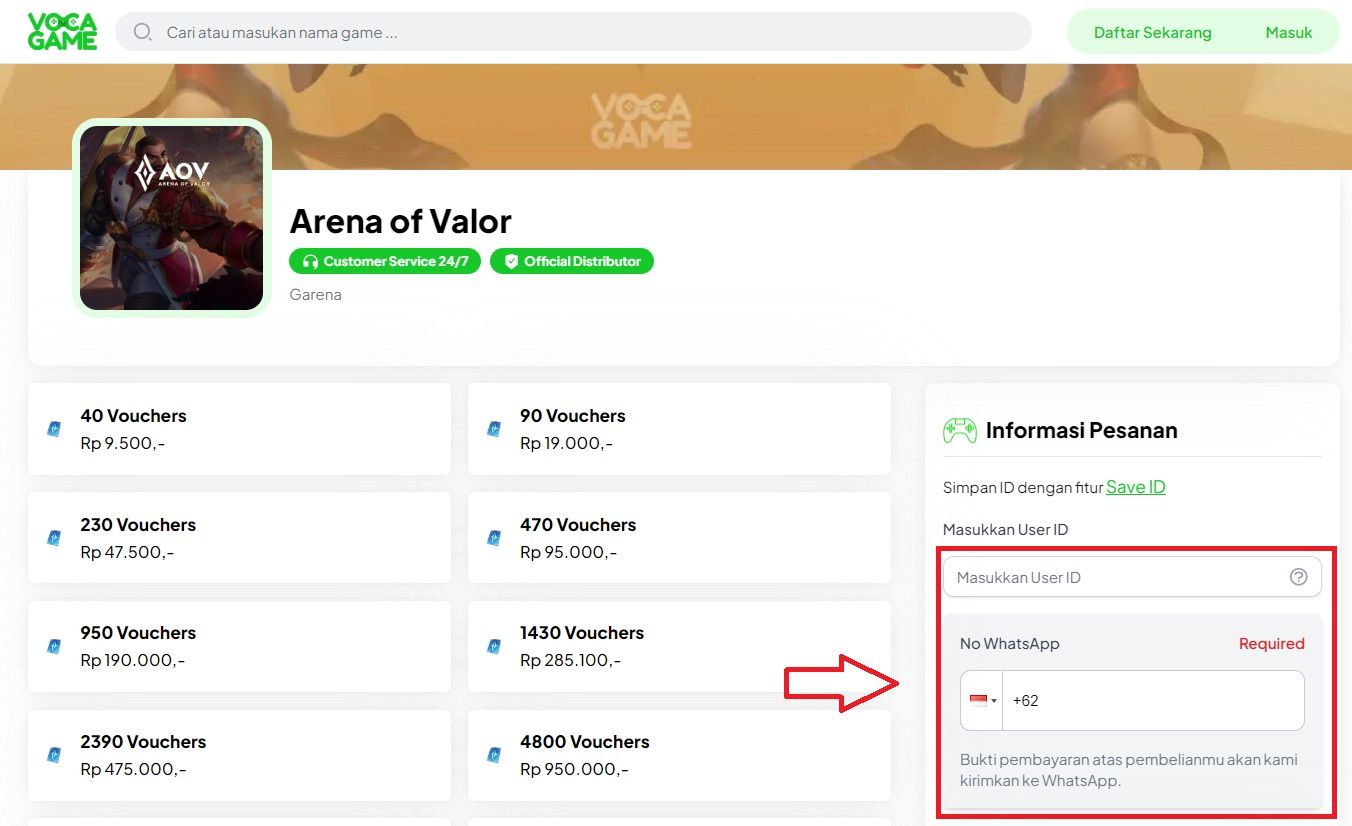
Task: Select the 40 Vouchers package
Action: click(x=239, y=429)
